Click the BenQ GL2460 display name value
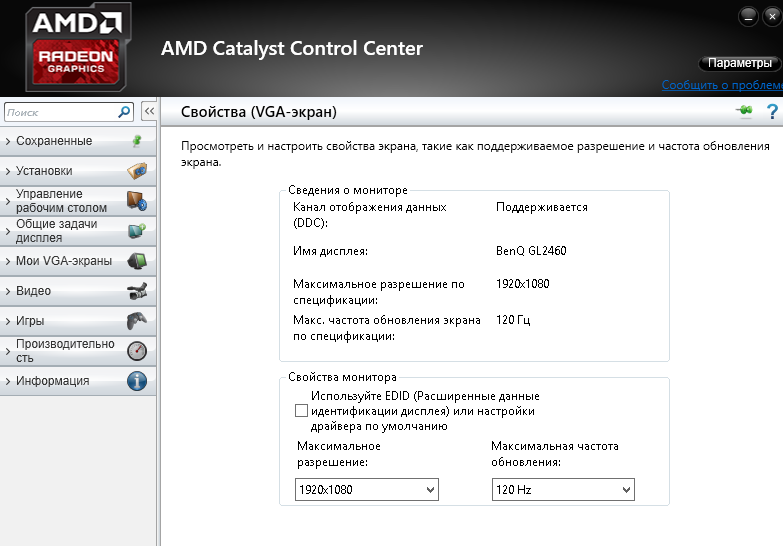The height and width of the screenshot is (546, 783). [531, 251]
